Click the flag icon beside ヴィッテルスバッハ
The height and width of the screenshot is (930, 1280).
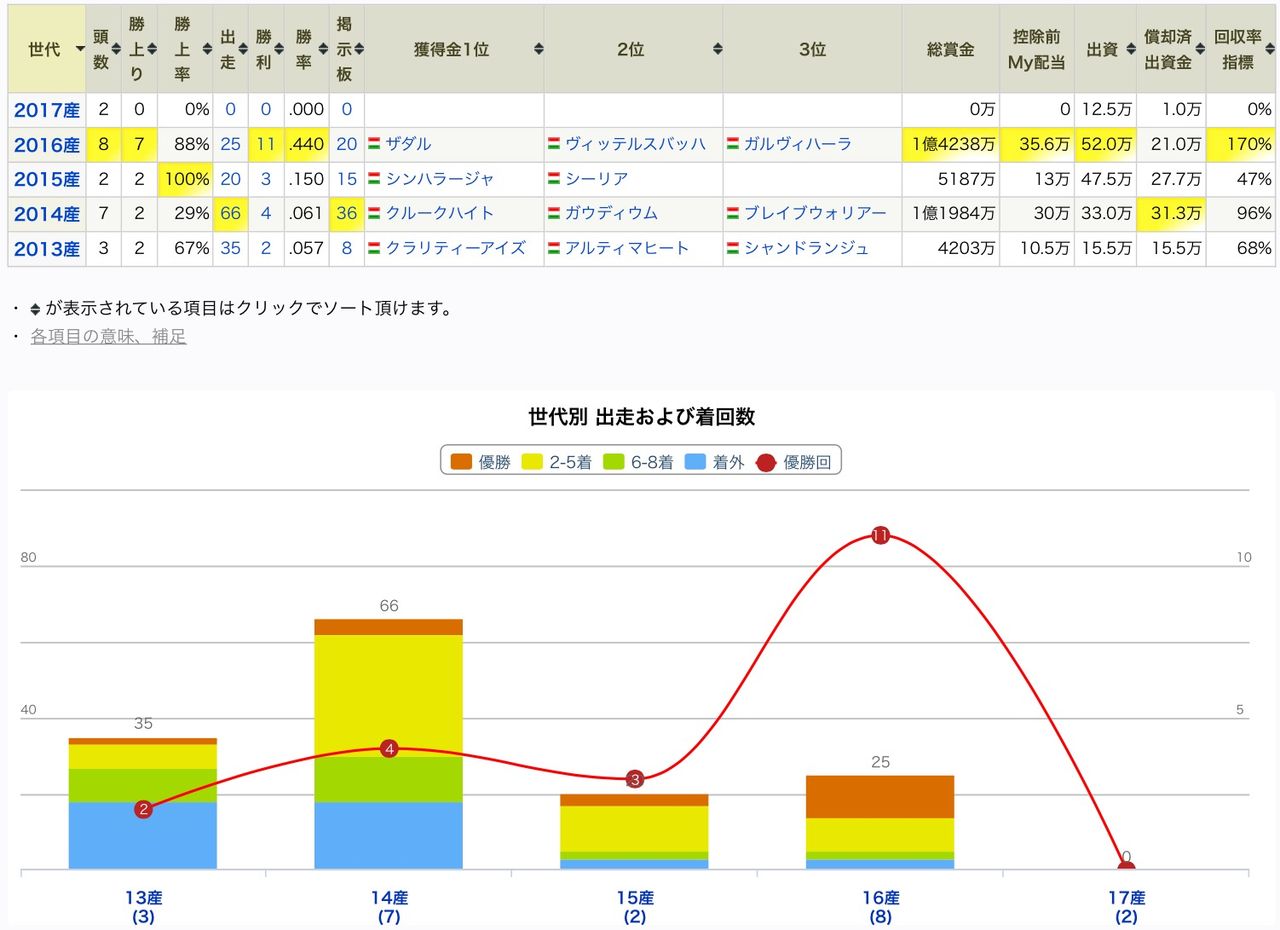point(552,143)
